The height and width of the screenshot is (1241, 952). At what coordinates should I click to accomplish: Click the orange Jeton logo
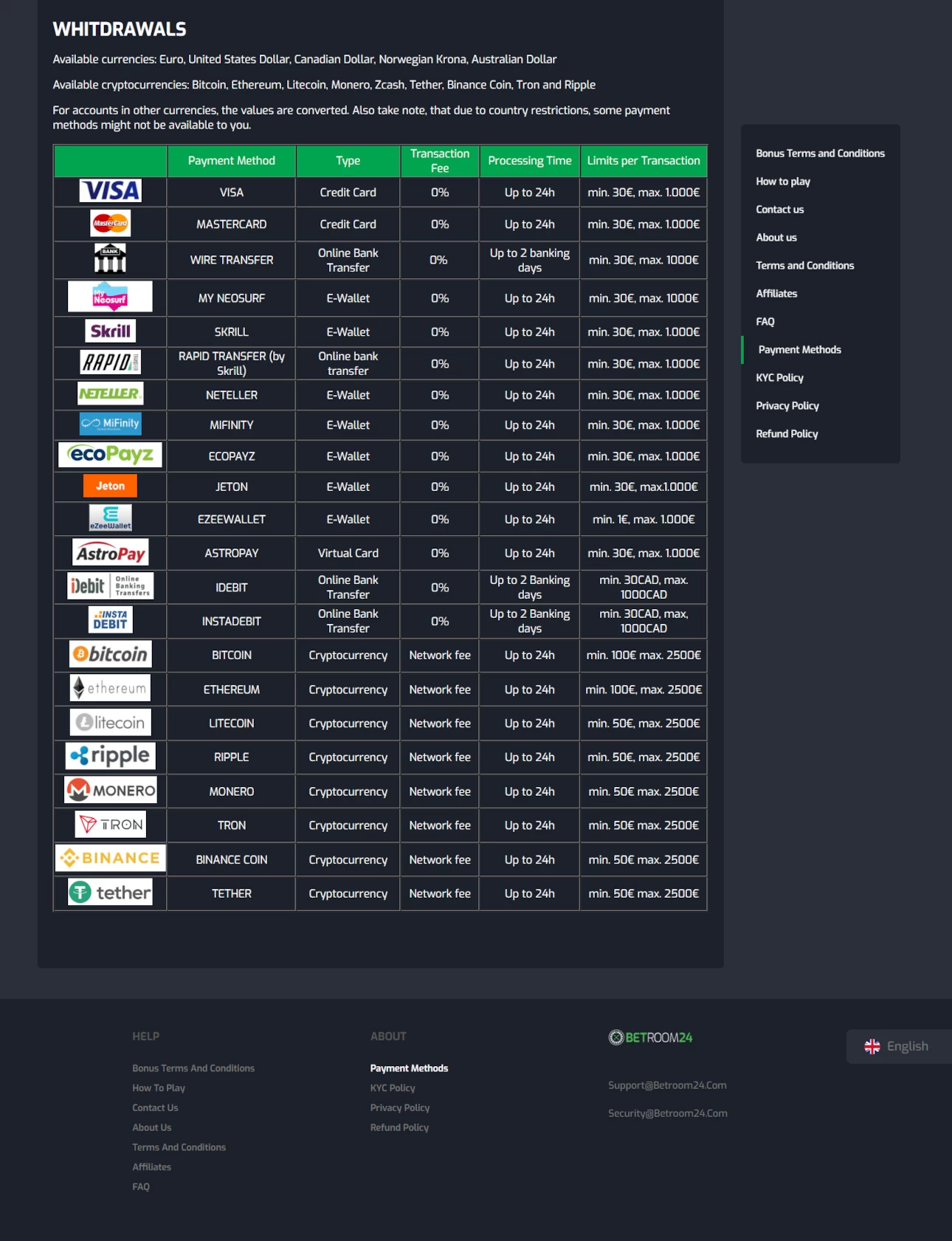[110, 486]
